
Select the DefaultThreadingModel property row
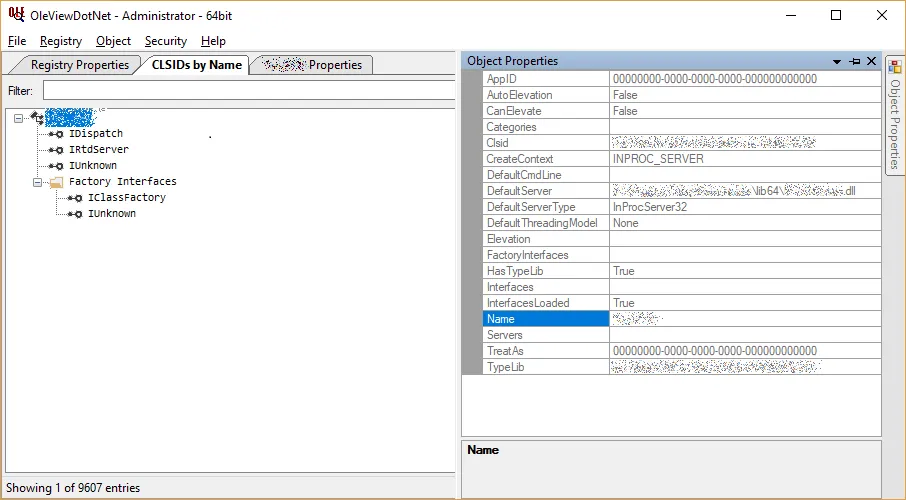coord(682,223)
